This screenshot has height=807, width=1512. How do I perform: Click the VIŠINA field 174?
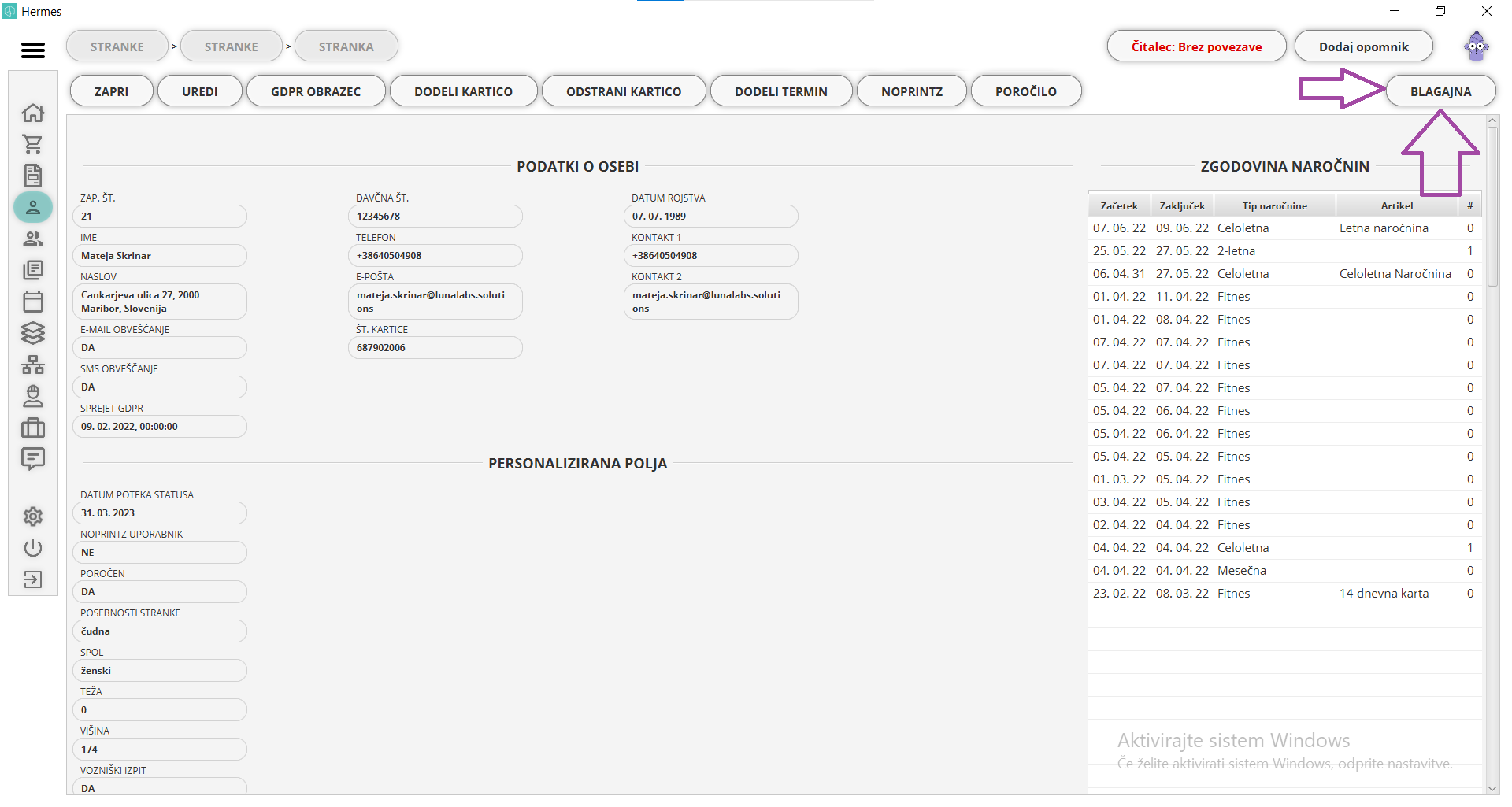pos(160,750)
